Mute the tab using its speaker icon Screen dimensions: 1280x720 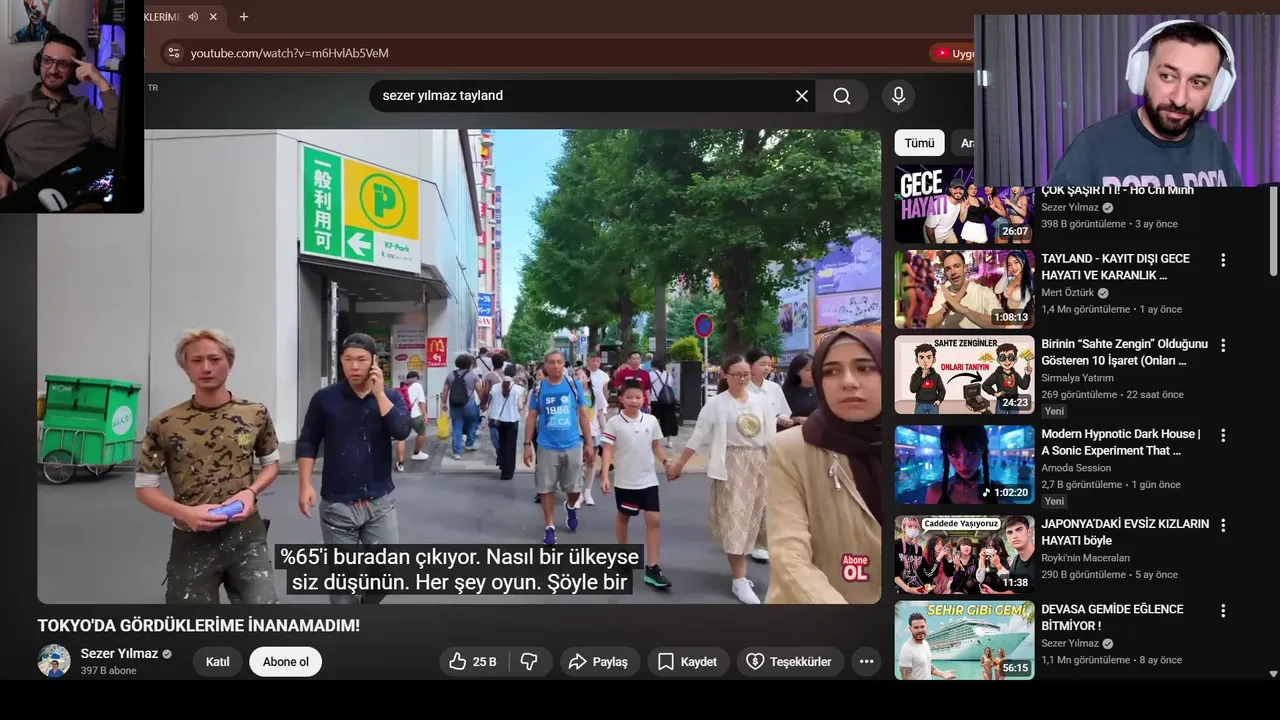(x=193, y=17)
